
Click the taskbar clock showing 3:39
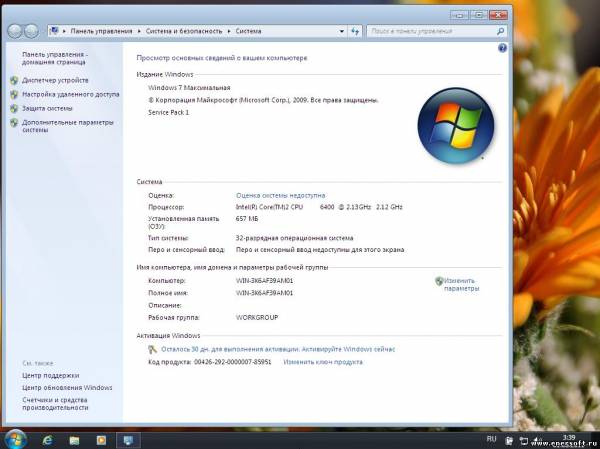[569, 437]
